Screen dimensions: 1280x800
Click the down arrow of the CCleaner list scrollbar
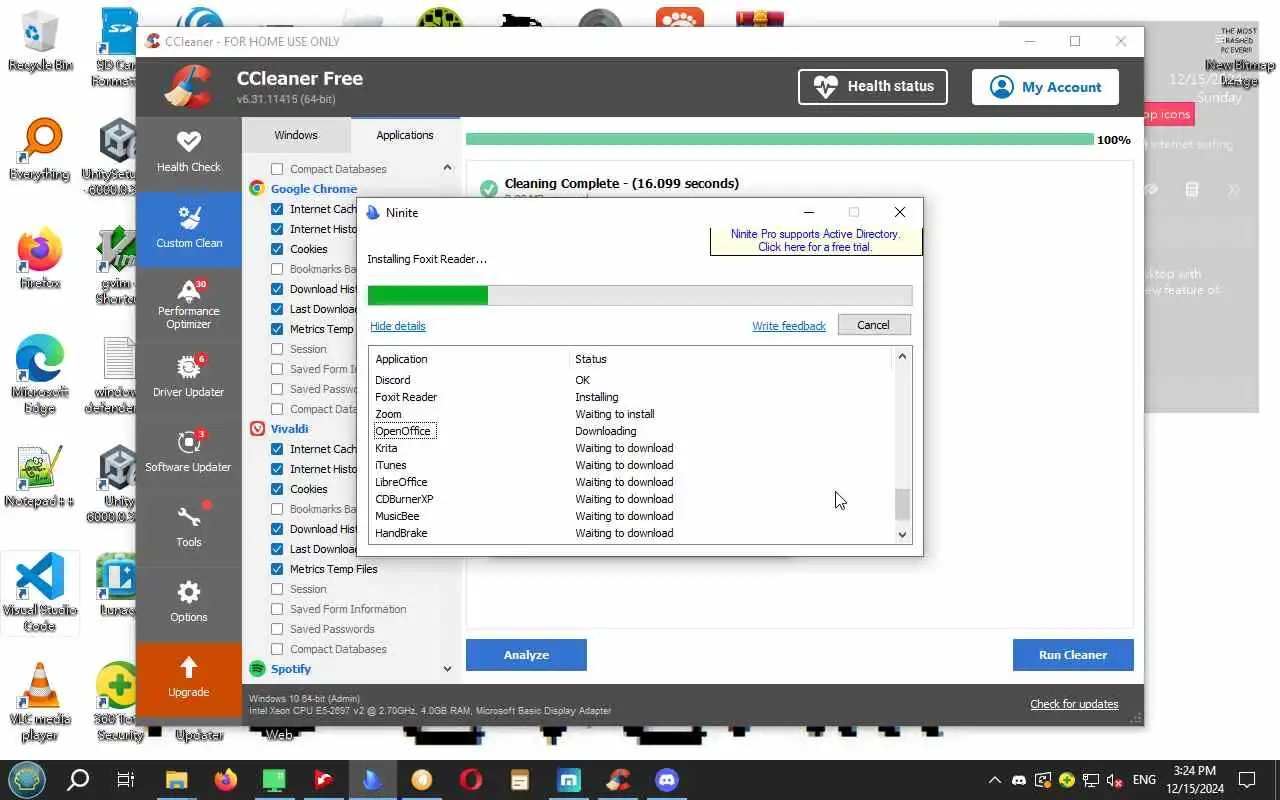tap(447, 668)
